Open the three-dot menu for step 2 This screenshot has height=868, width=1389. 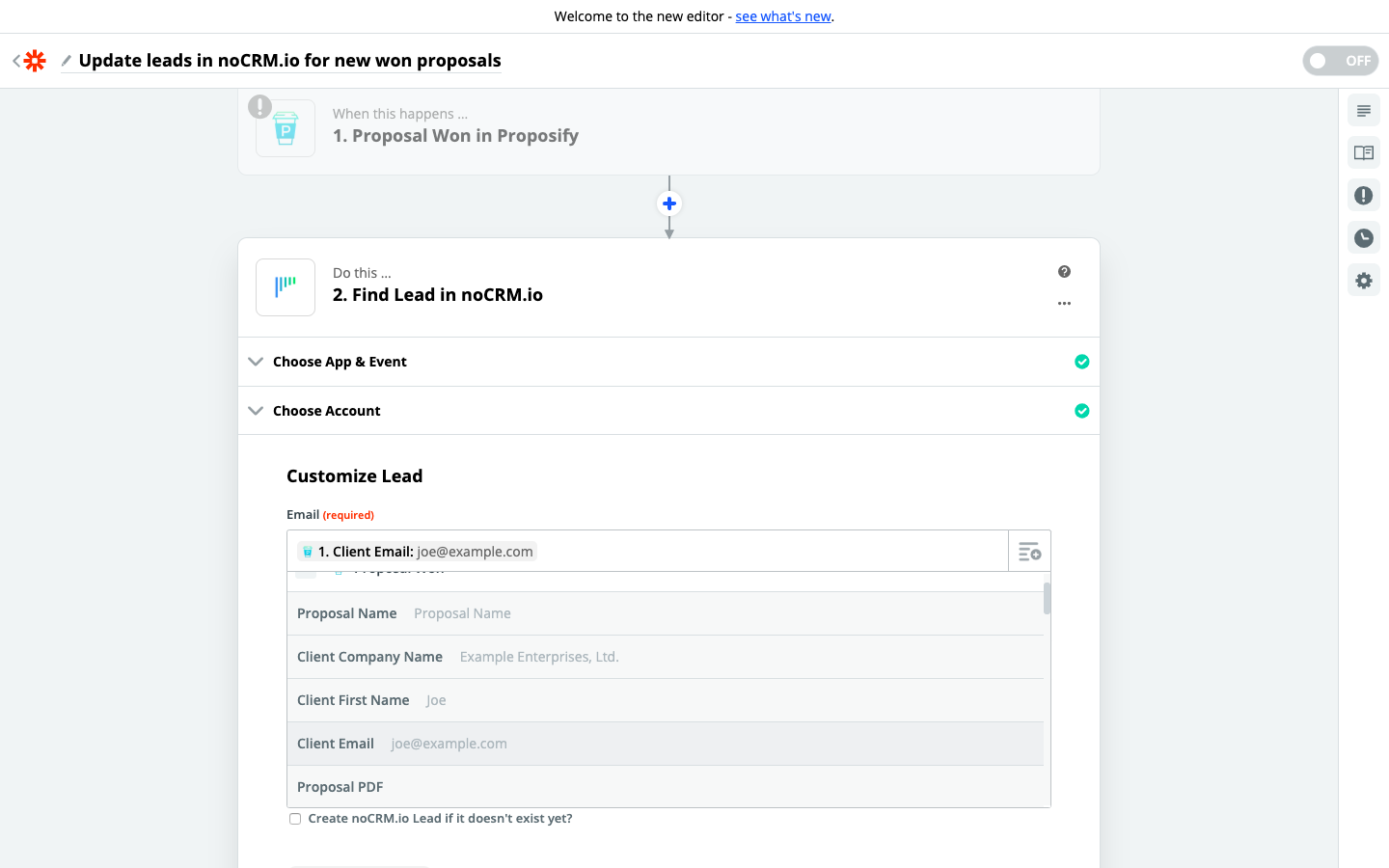click(x=1064, y=303)
